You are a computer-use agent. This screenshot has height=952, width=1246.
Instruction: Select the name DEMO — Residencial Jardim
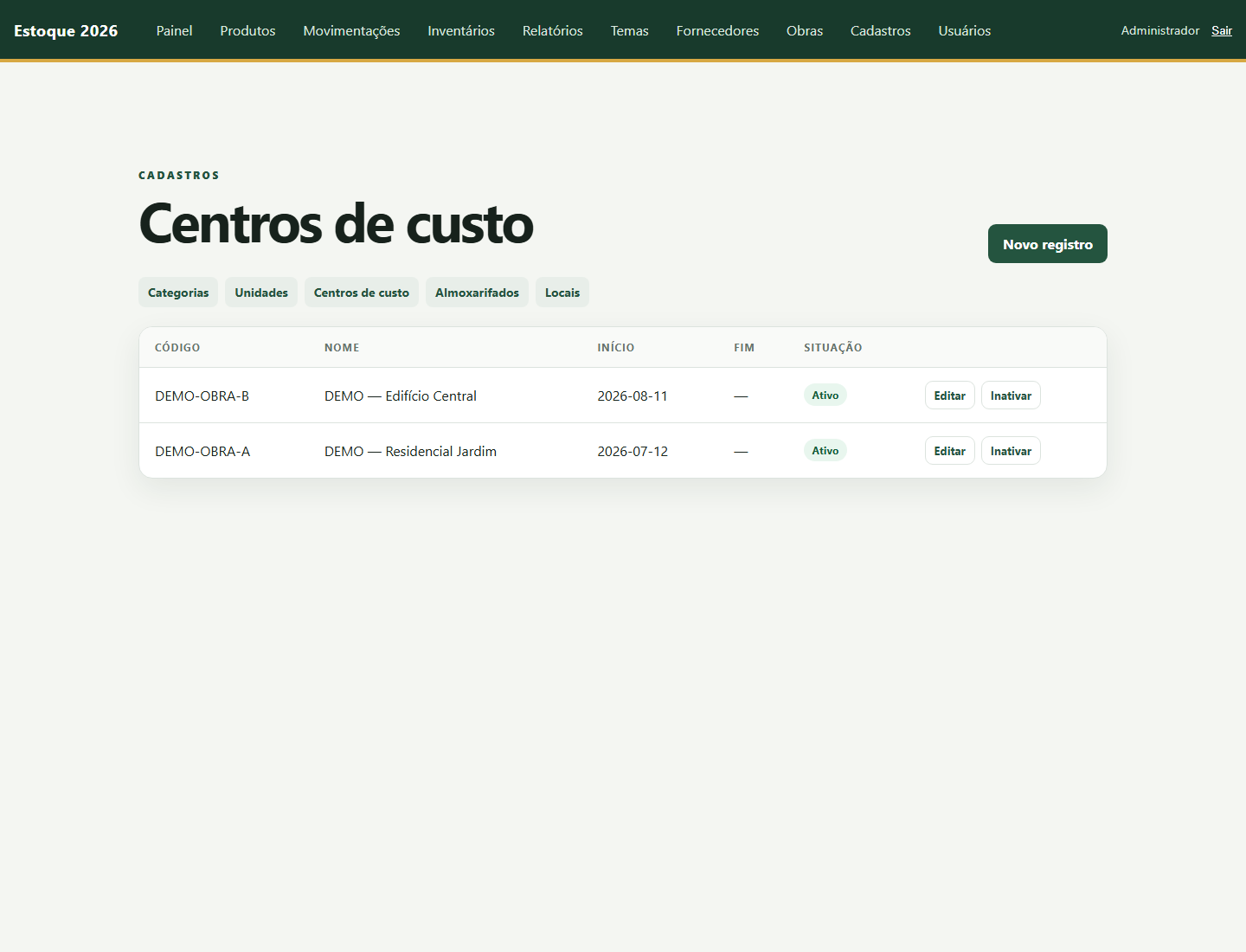pos(411,451)
